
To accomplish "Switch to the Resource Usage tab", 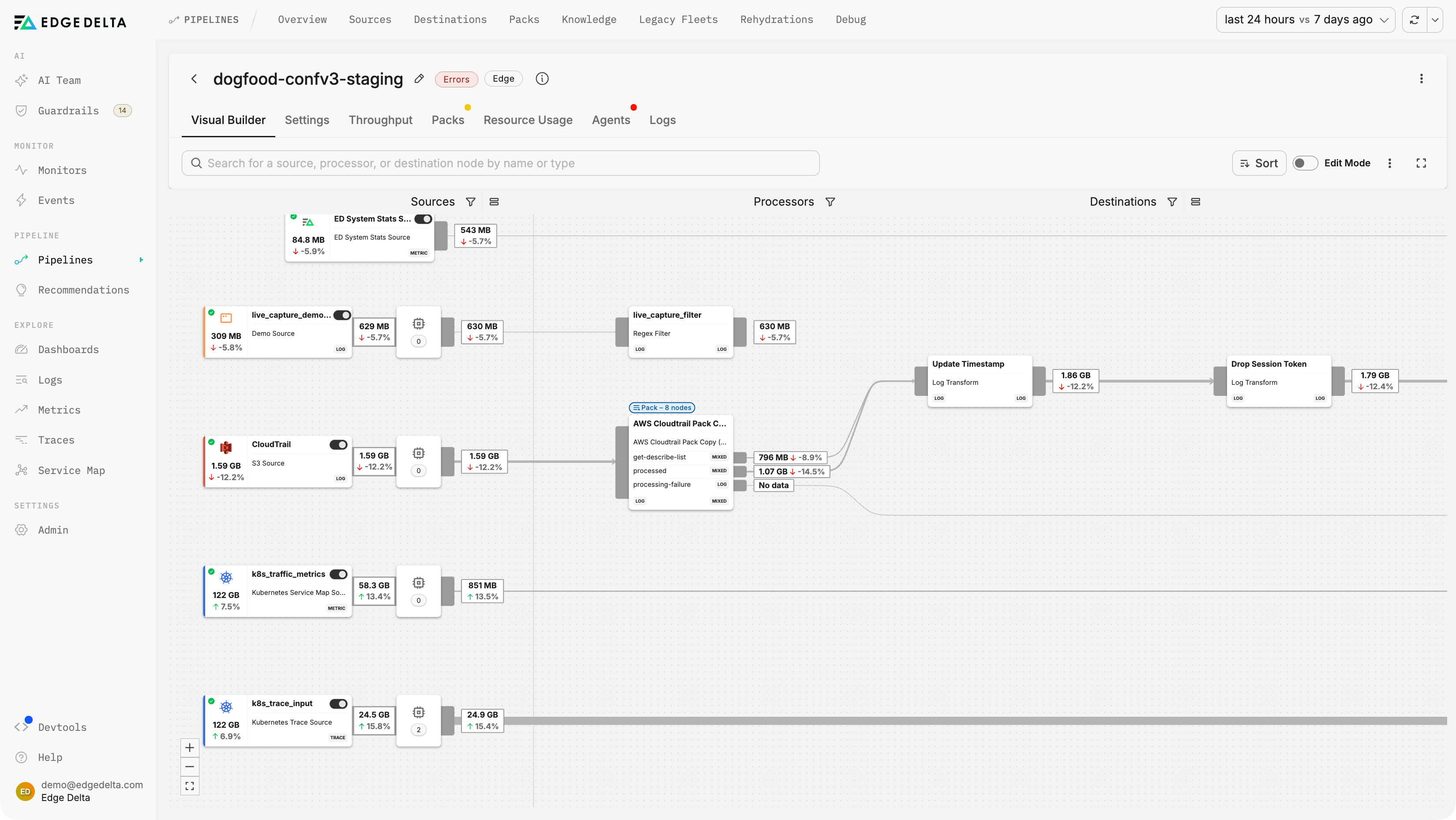I will coord(528,120).
